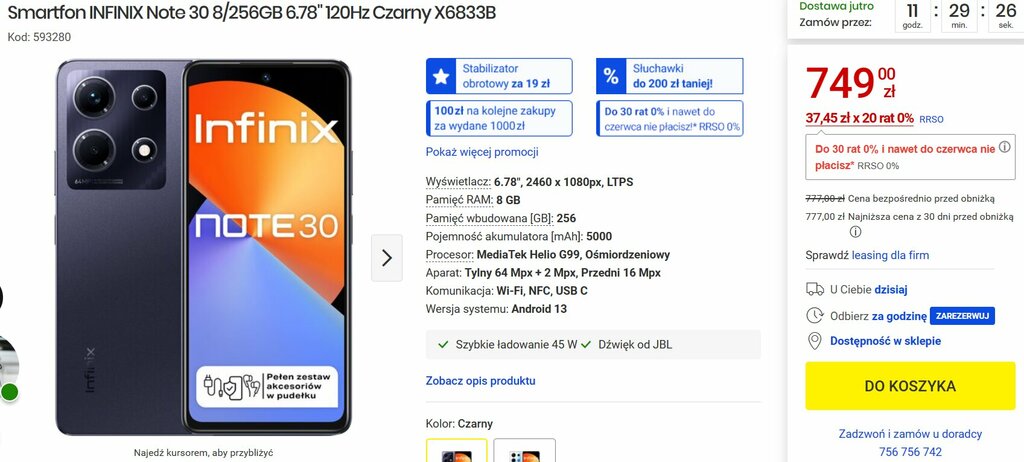Viewport: 1024px width, 462px height.
Task: Click info icon under lowest 30-day price
Action: click(x=855, y=232)
